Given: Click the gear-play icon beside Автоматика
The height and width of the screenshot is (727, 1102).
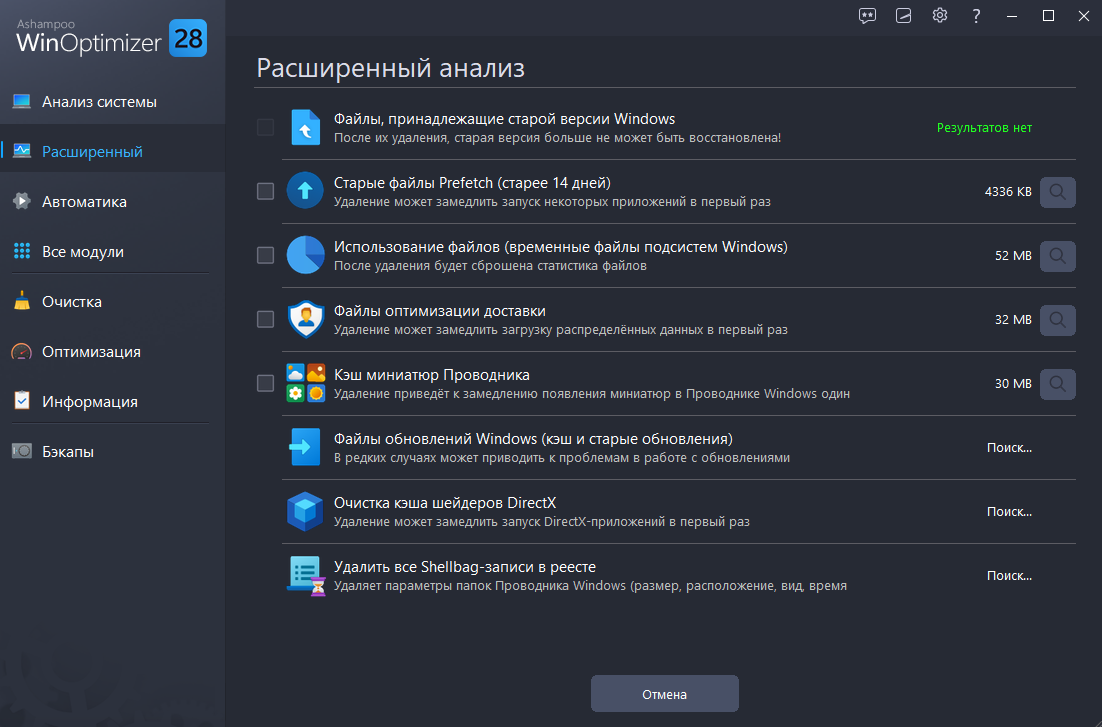Looking at the screenshot, I should click(22, 201).
